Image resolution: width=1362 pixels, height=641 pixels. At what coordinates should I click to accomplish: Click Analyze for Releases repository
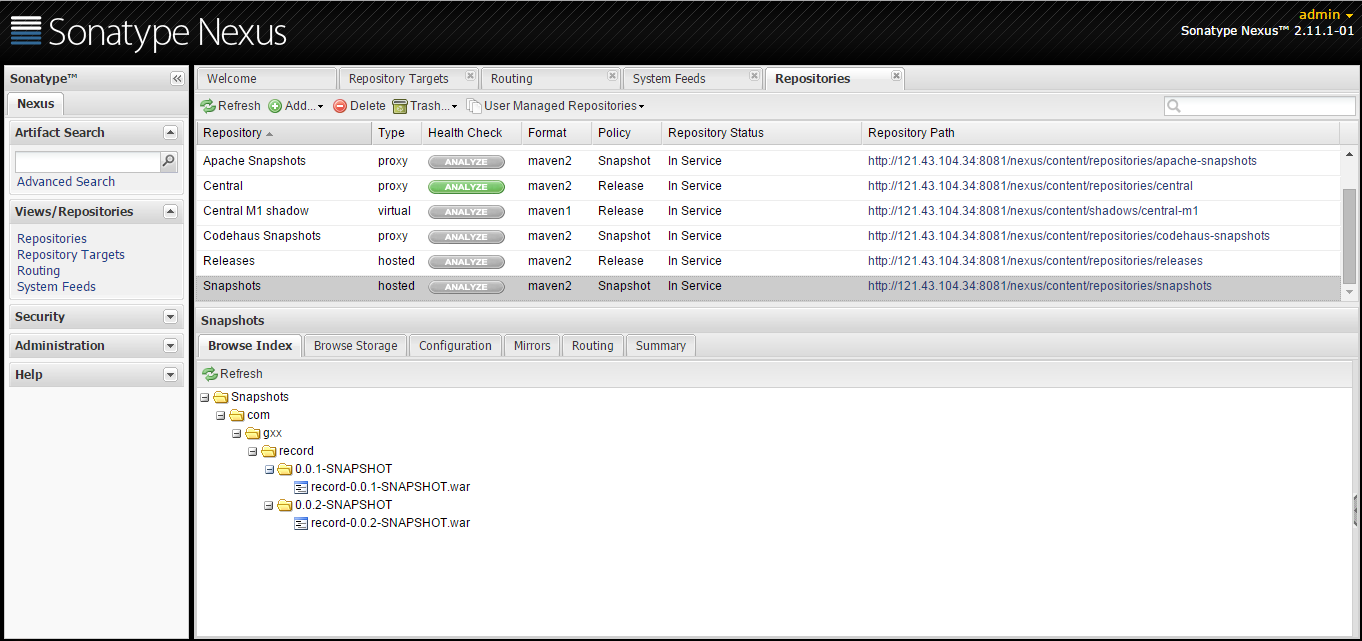pyautogui.click(x=466, y=262)
